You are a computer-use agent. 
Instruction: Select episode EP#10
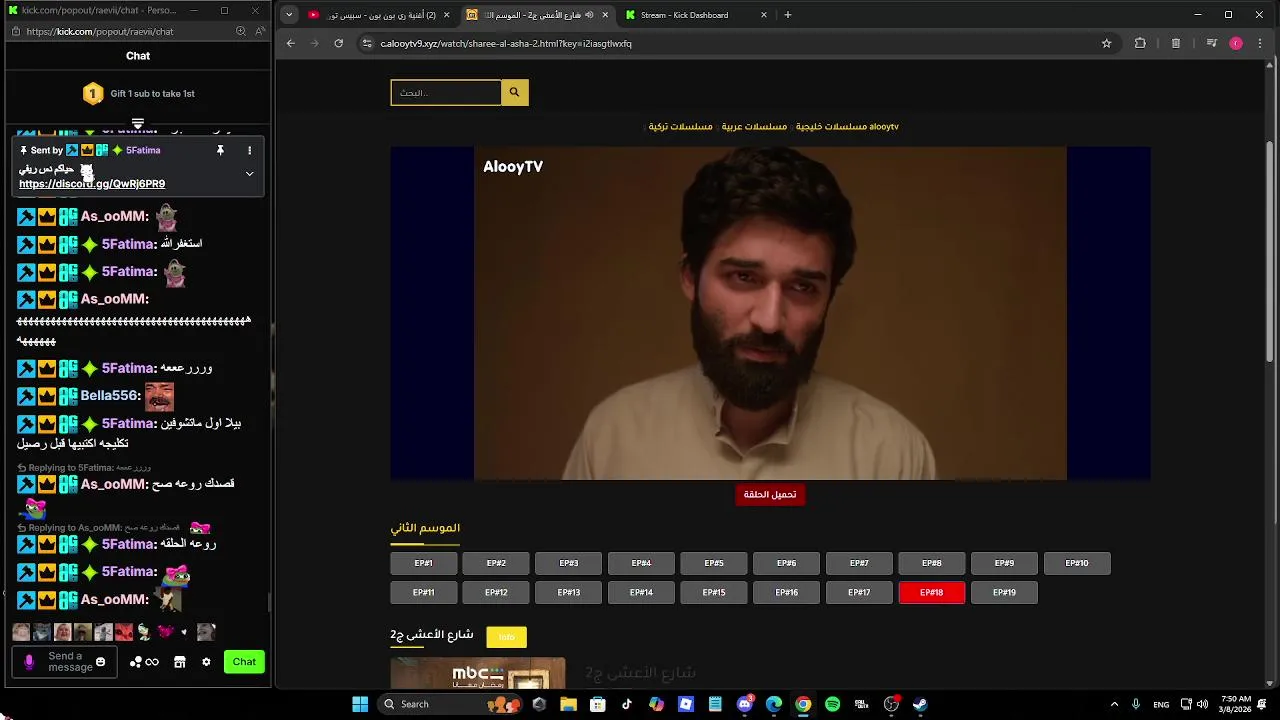point(1077,563)
